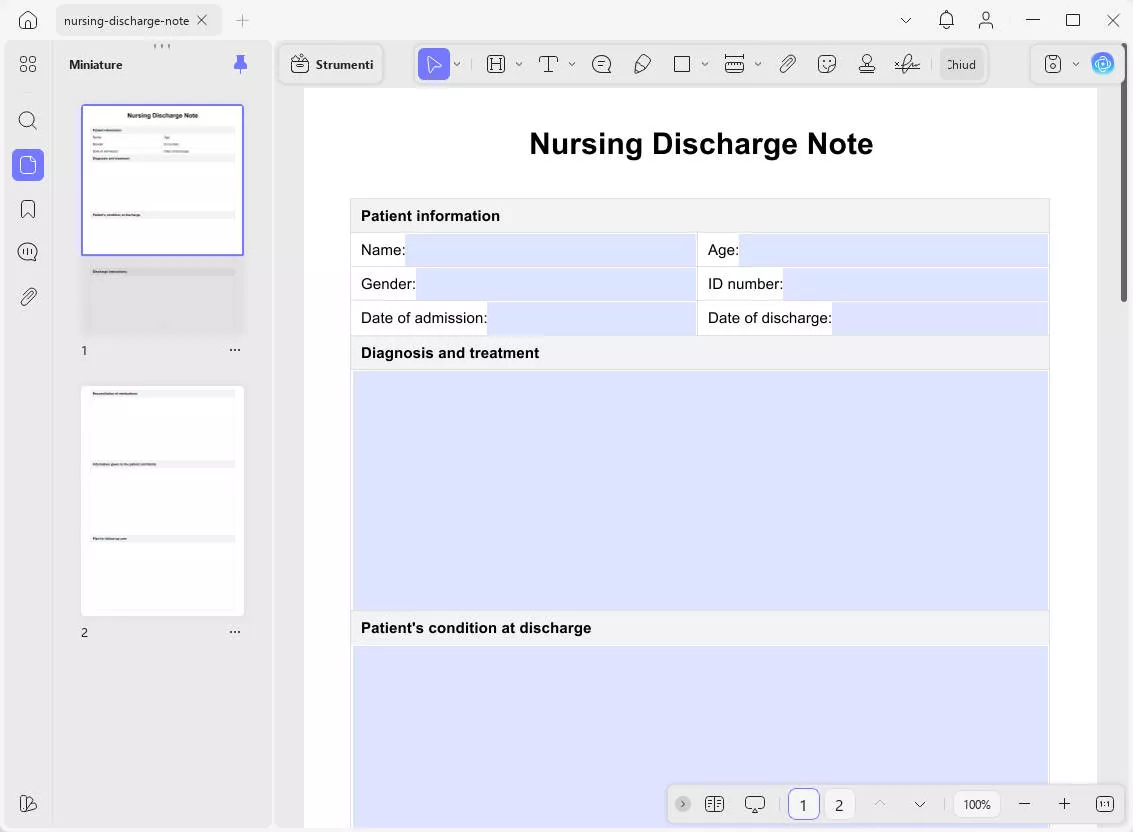The width and height of the screenshot is (1133, 832).
Task: Close the nursing-discharge-note tab
Action: 202,20
